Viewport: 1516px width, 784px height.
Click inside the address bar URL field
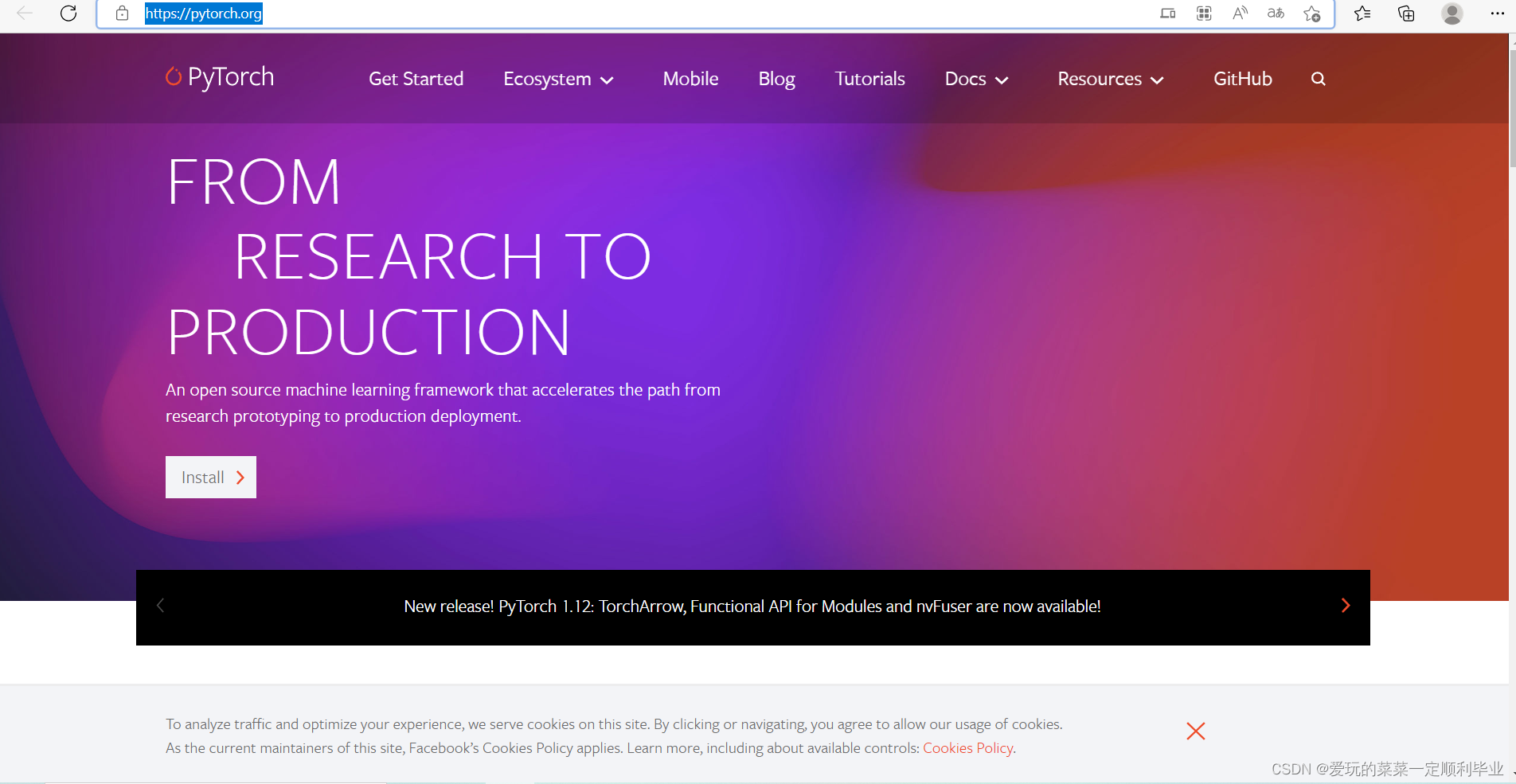[x=203, y=14]
